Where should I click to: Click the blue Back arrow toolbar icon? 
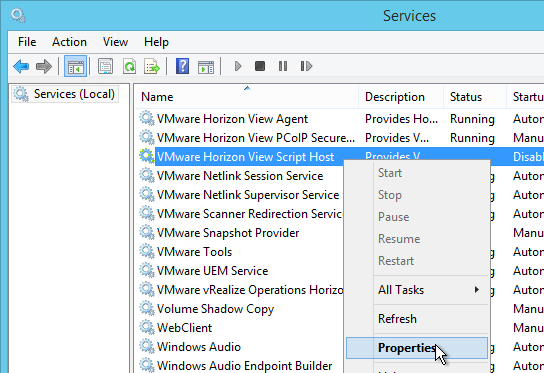pyautogui.click(x=21, y=66)
